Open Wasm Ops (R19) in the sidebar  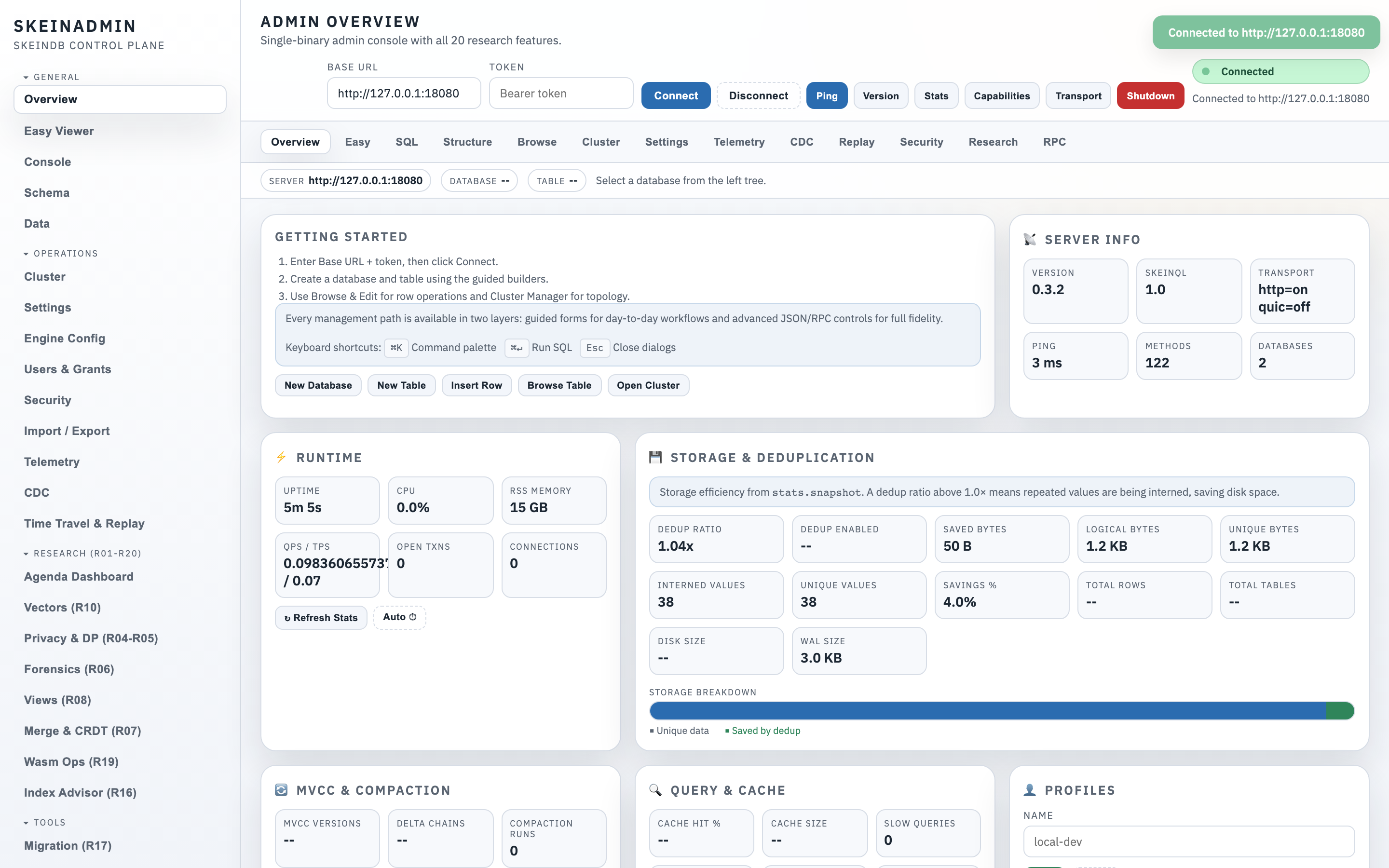120,762
